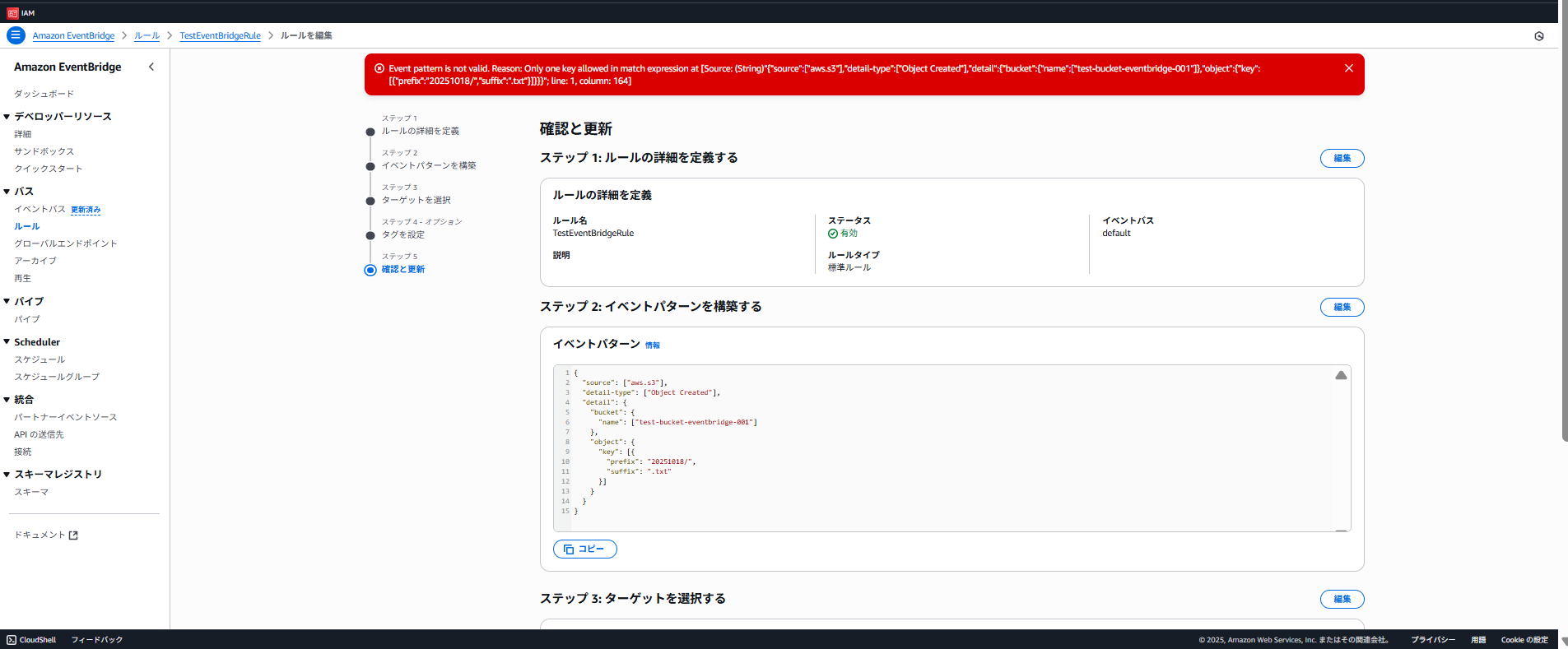Open the hamburger navigation menu icon
The image size is (1568, 649).
click(16, 35)
